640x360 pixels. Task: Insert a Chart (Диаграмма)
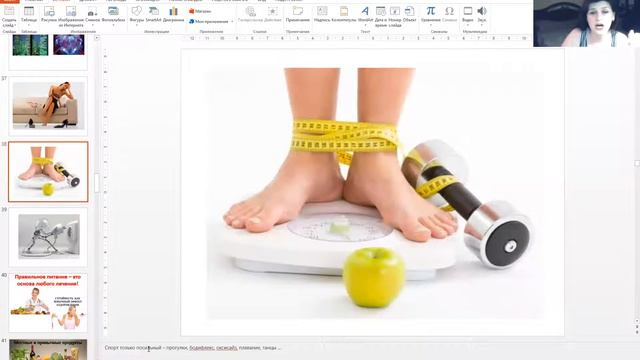173,14
